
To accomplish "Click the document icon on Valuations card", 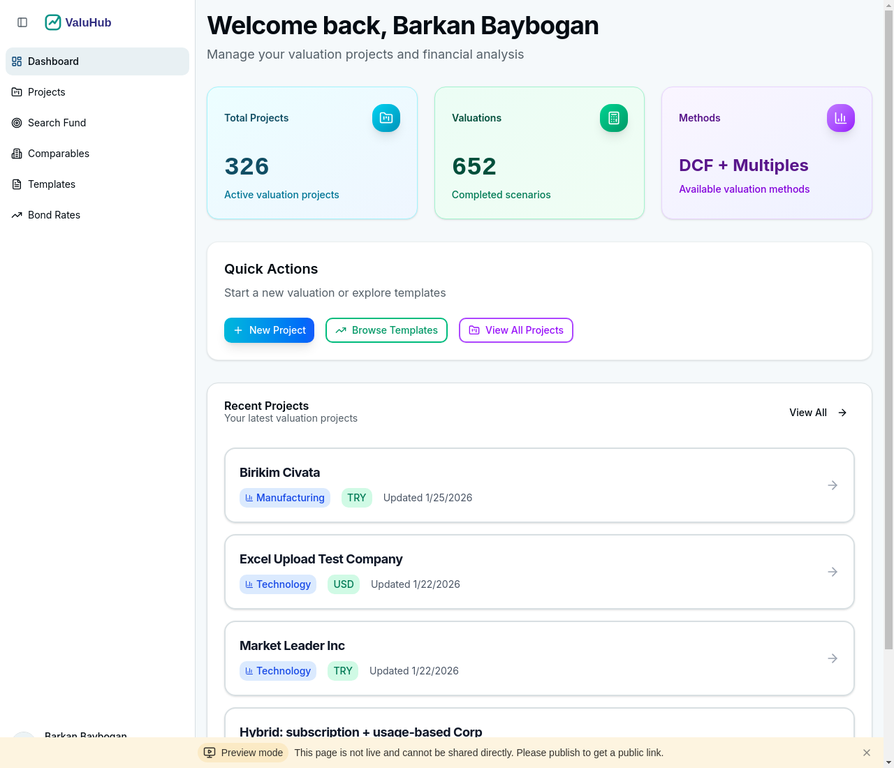I will 613,117.
